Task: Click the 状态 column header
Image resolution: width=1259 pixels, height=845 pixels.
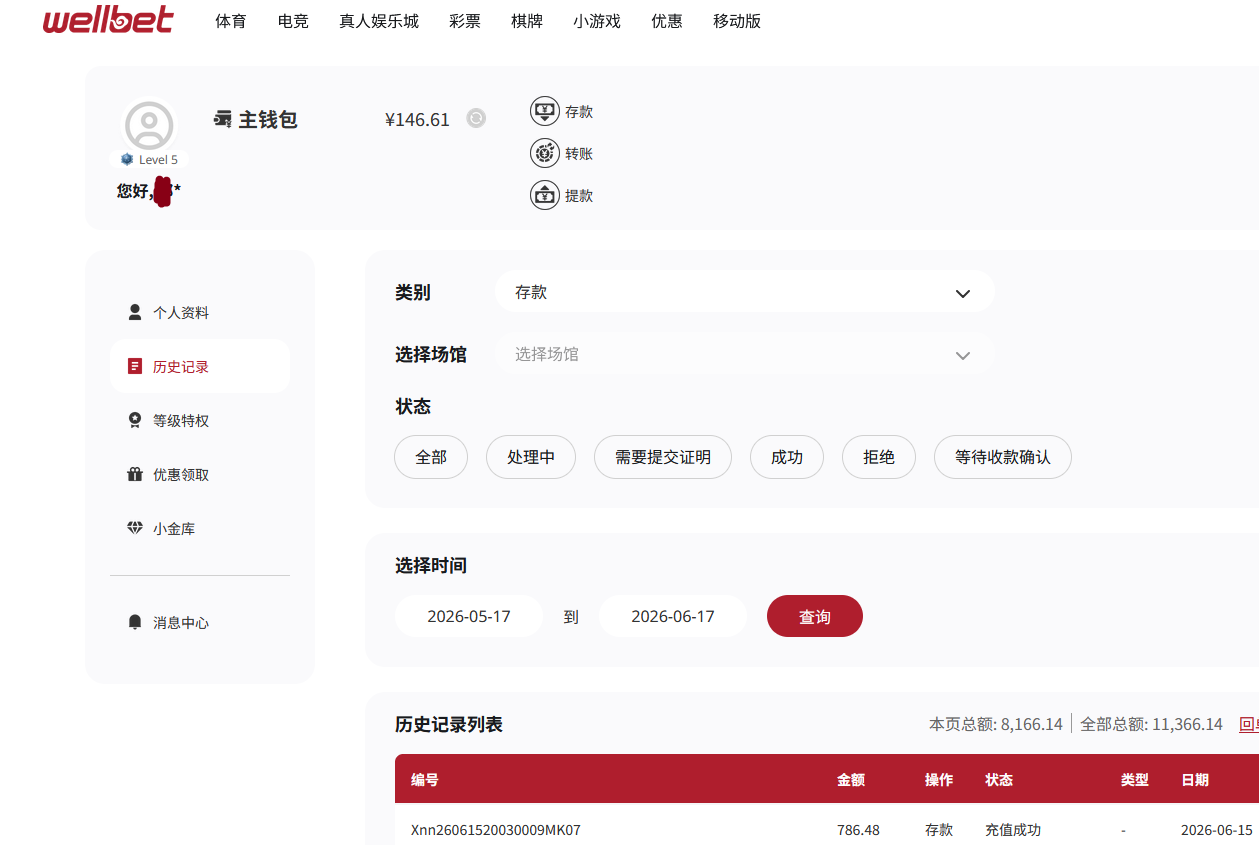Action: click(999, 780)
